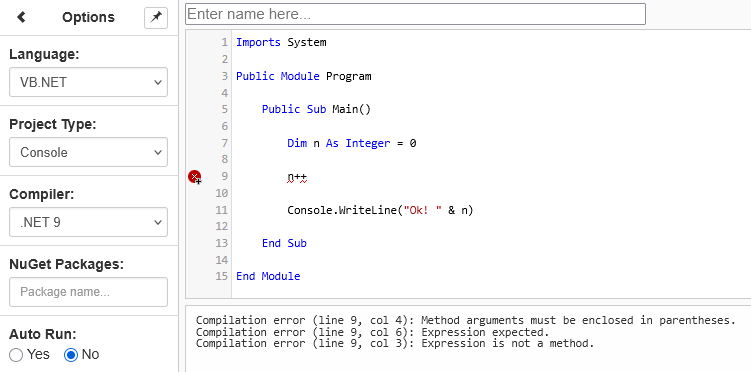Collapse the Options panel with back chevron

[x=21, y=17]
